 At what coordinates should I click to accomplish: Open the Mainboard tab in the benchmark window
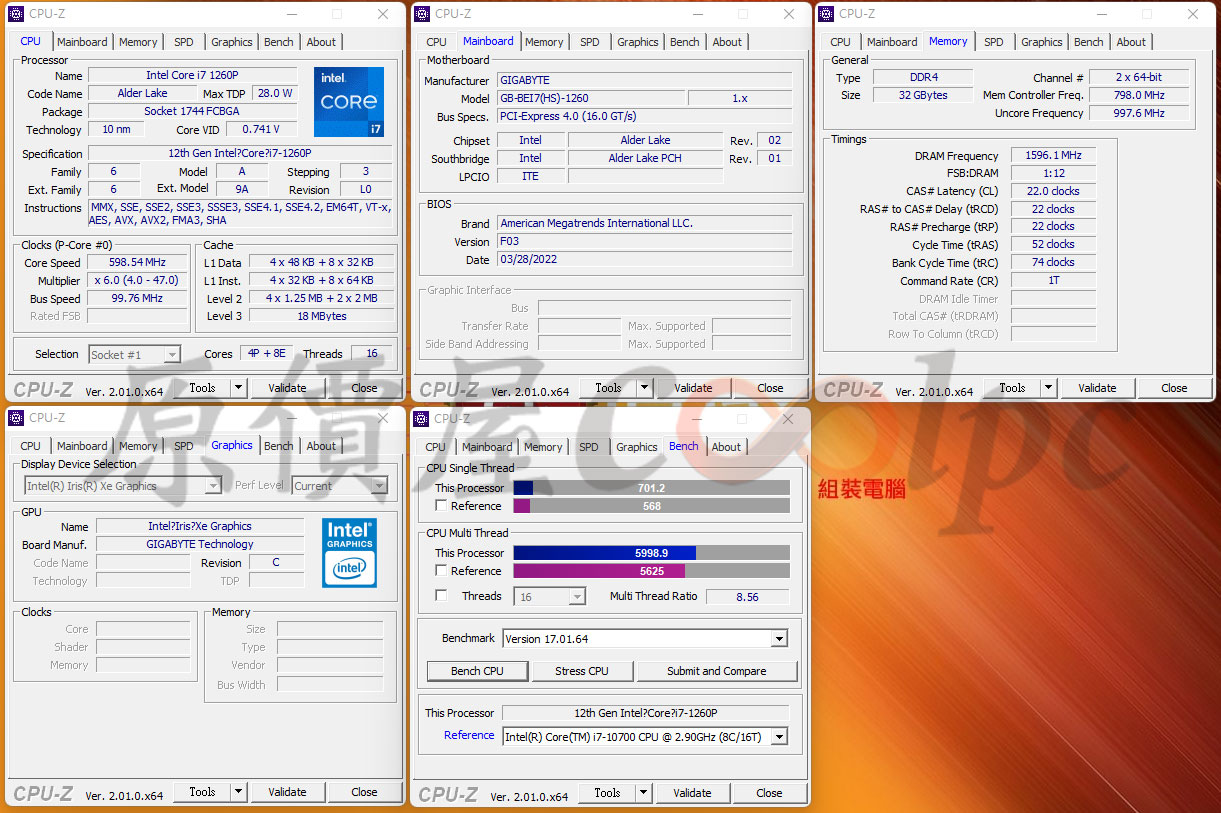pos(487,447)
